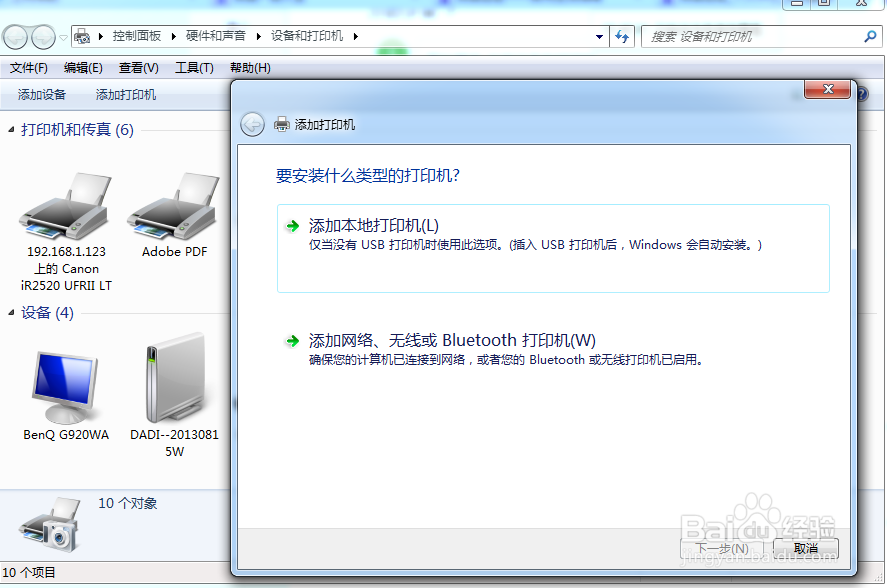
Task: Open the 帮助(H) menu
Action: [250, 68]
